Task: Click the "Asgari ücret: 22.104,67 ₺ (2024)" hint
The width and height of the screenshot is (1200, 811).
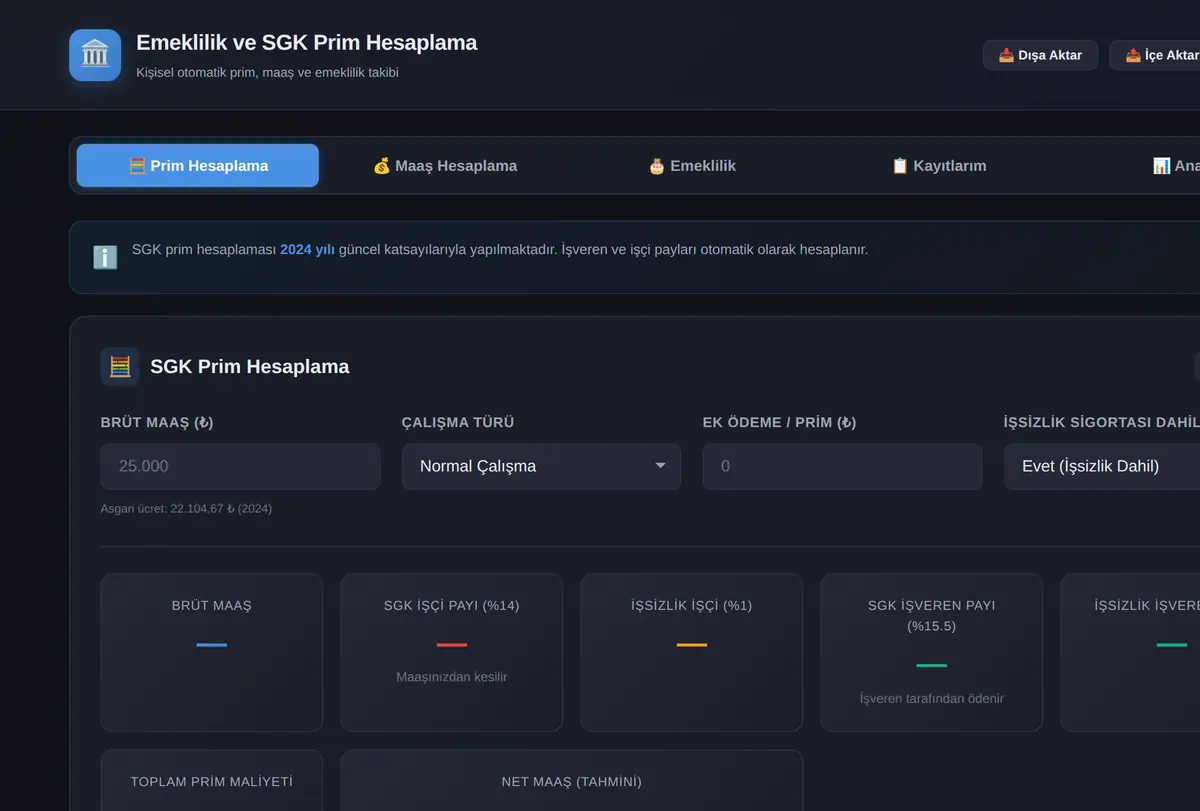Action: (x=186, y=509)
